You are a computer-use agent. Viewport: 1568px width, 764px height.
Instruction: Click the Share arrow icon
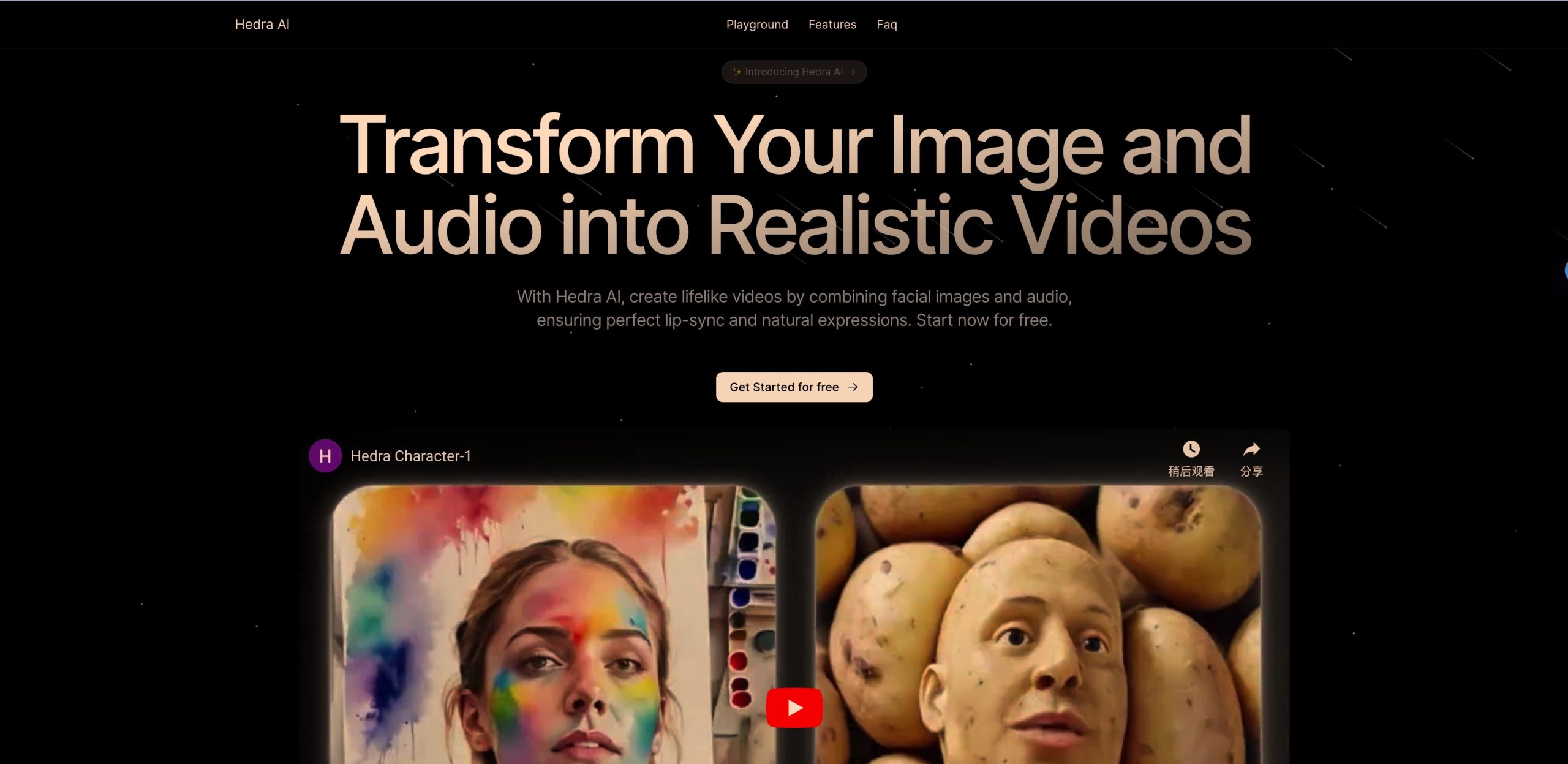click(1251, 449)
